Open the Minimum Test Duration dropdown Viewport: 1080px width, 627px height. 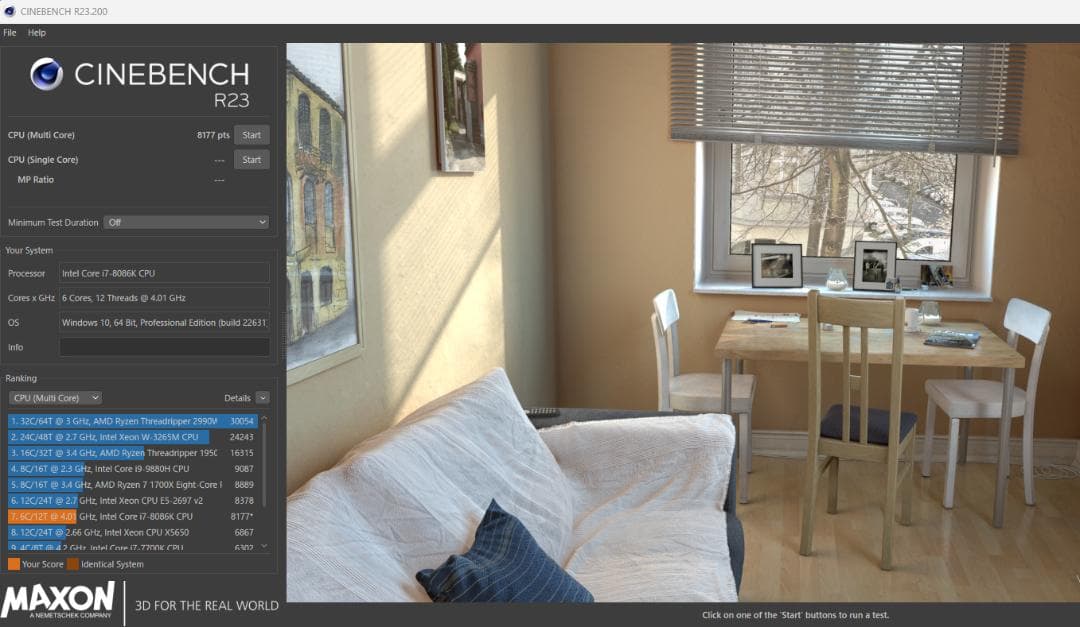coord(187,222)
